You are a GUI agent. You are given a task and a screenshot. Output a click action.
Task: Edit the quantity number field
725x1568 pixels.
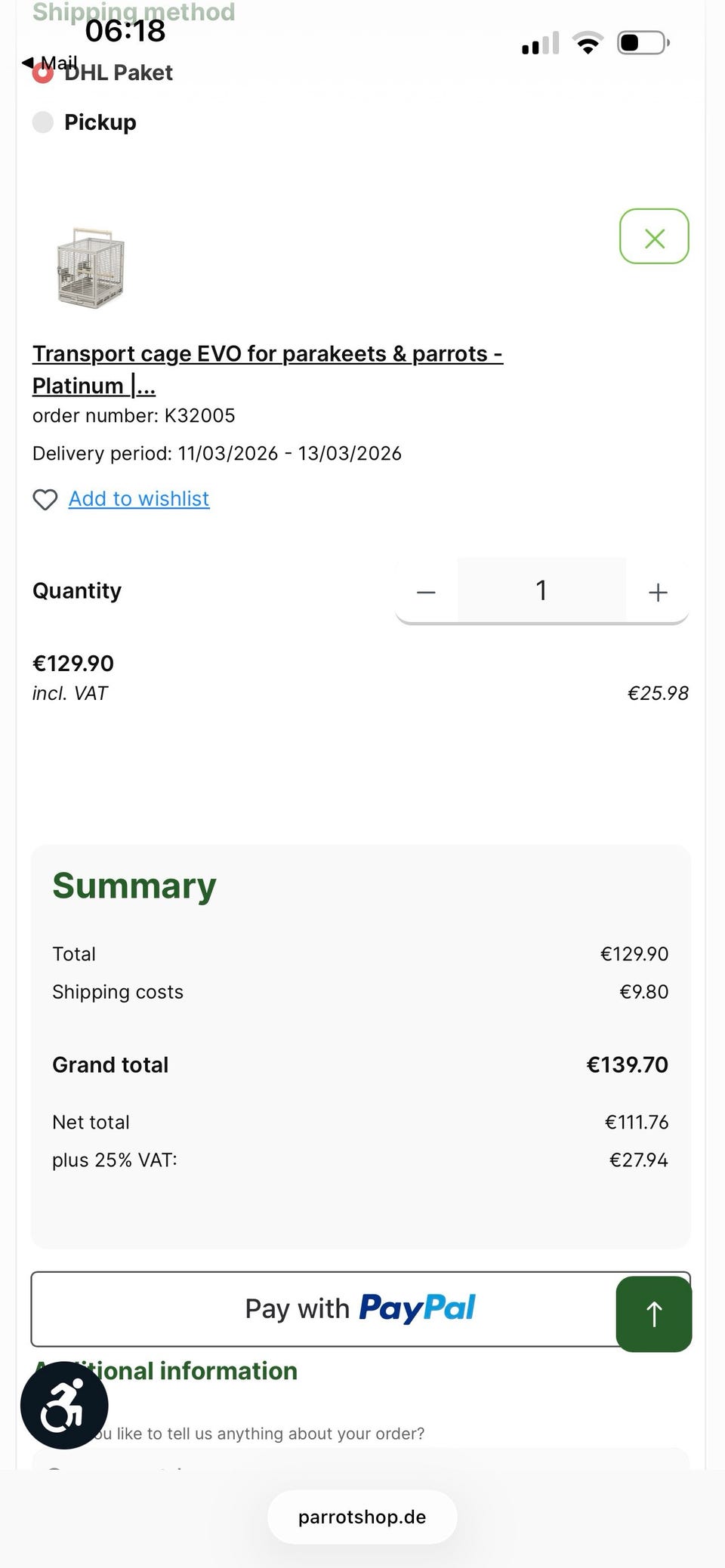point(541,591)
